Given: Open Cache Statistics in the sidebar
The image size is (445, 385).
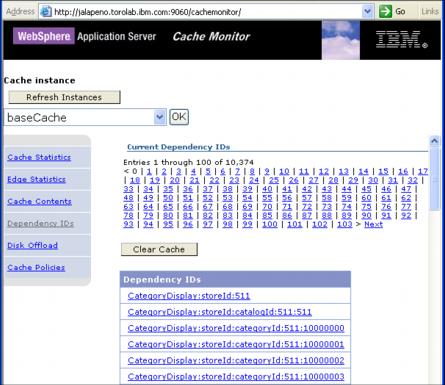Looking at the screenshot, I should (x=39, y=157).
